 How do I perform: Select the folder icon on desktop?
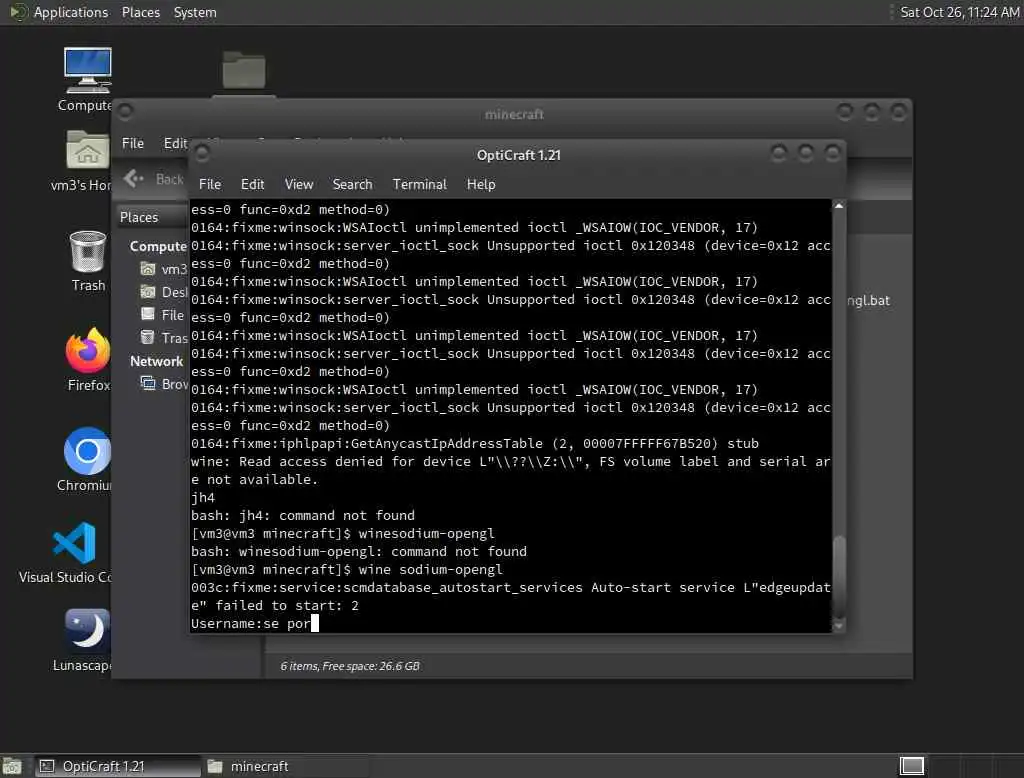tap(244, 69)
